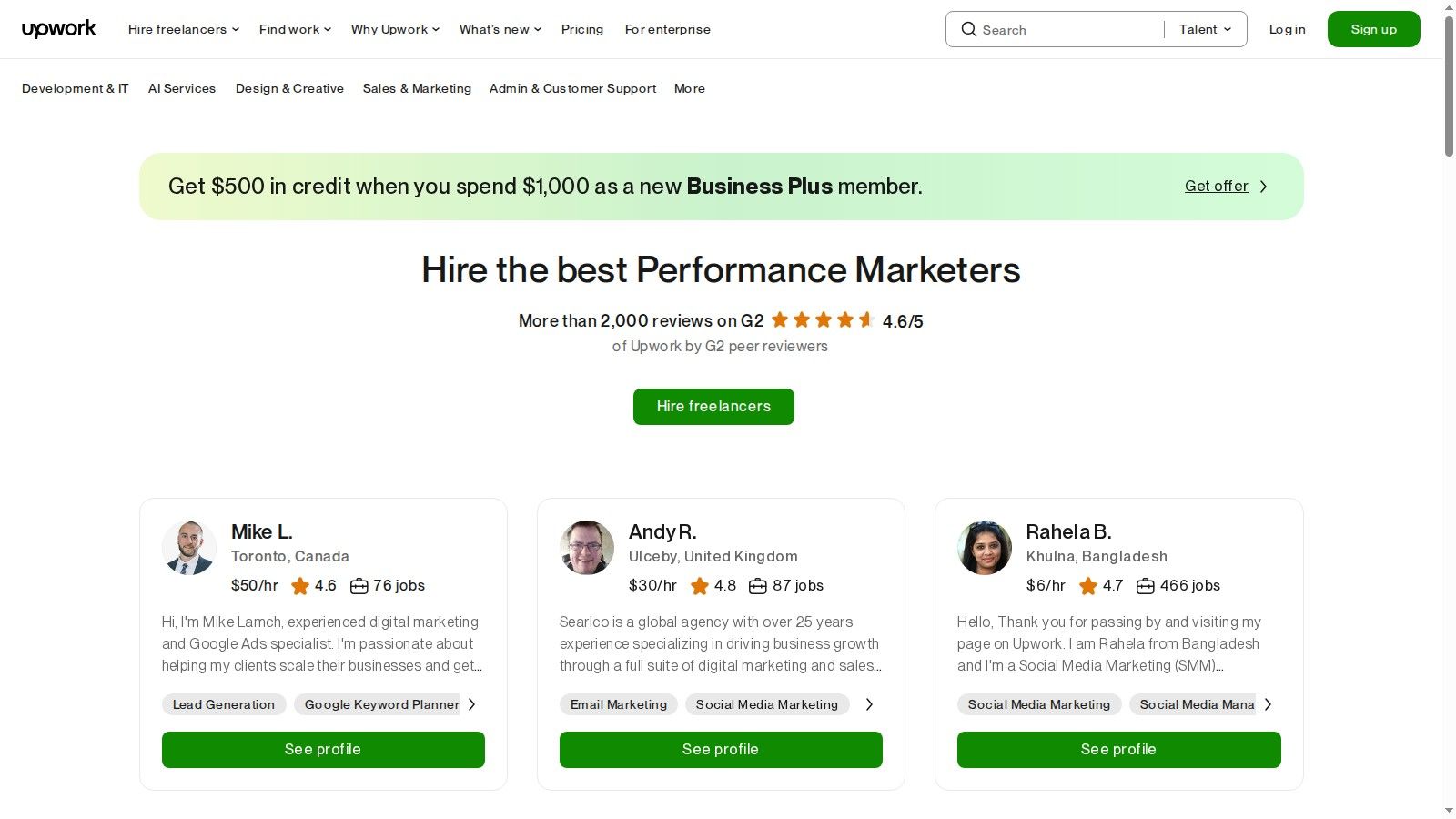Open the Talent dropdown
The width and height of the screenshot is (1456, 819).
tap(1205, 29)
